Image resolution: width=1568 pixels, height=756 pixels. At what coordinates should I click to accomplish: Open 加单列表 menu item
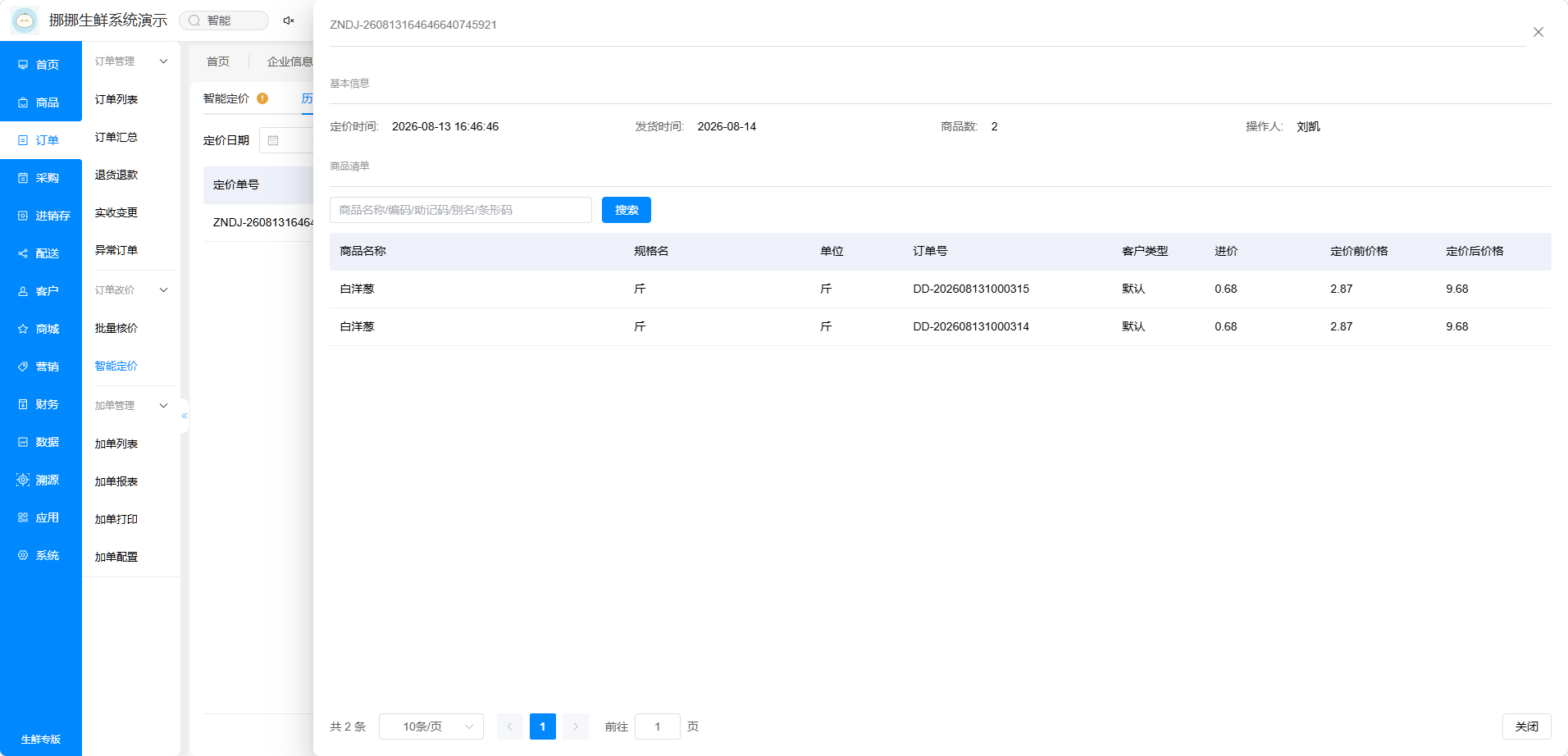tap(116, 444)
